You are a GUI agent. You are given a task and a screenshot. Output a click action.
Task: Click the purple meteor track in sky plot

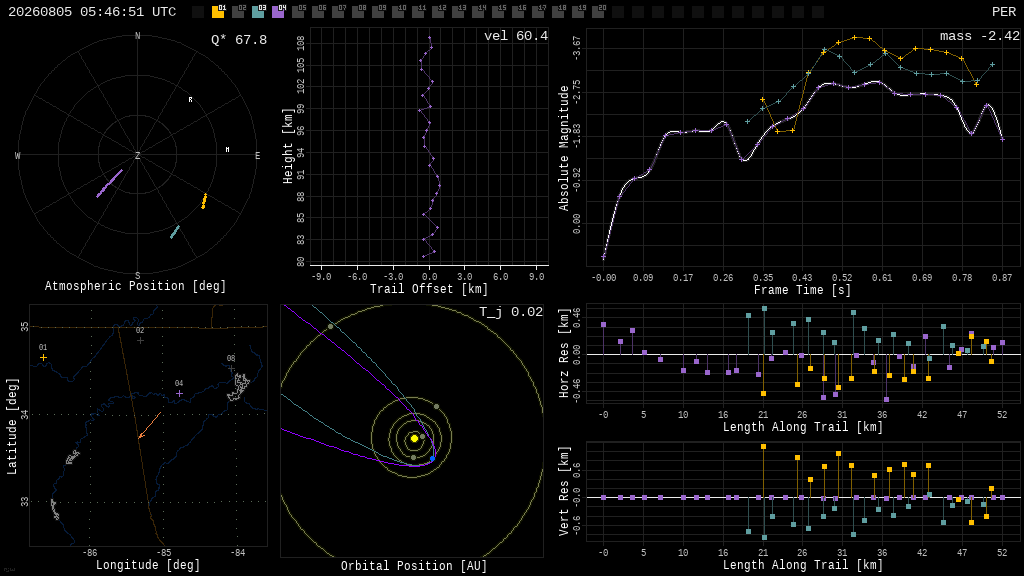109,184
